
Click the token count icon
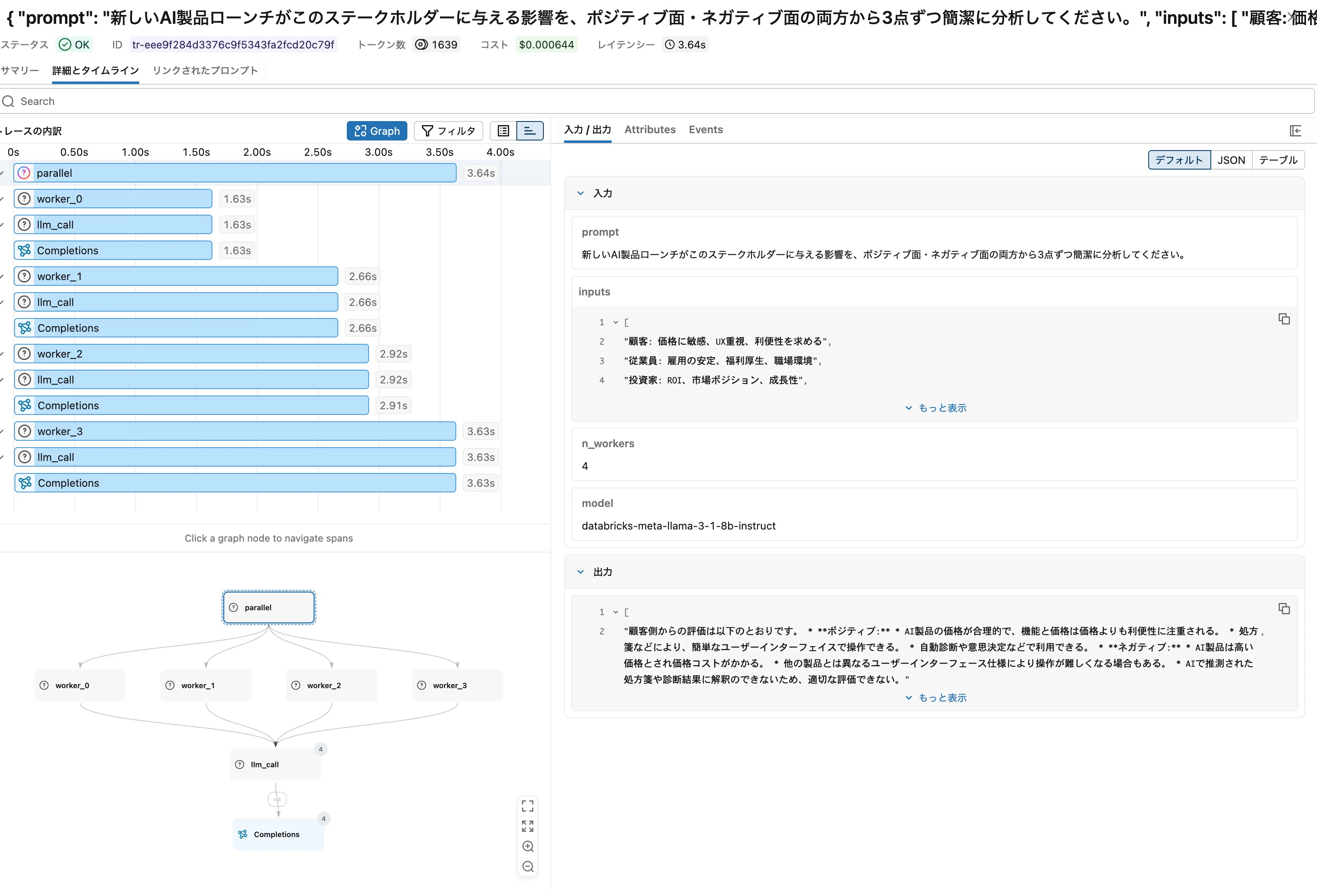[421, 45]
